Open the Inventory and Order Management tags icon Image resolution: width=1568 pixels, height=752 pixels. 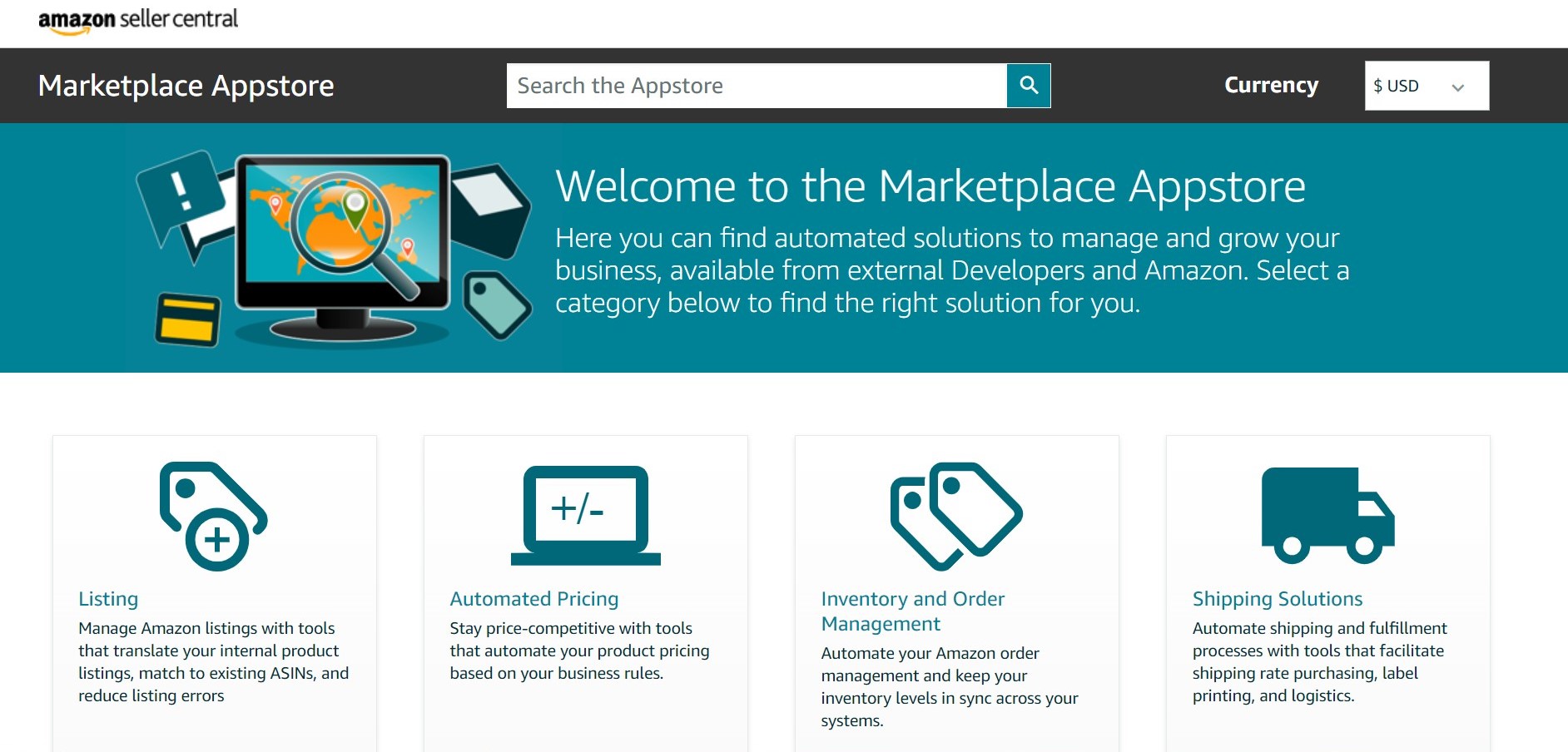(x=956, y=516)
